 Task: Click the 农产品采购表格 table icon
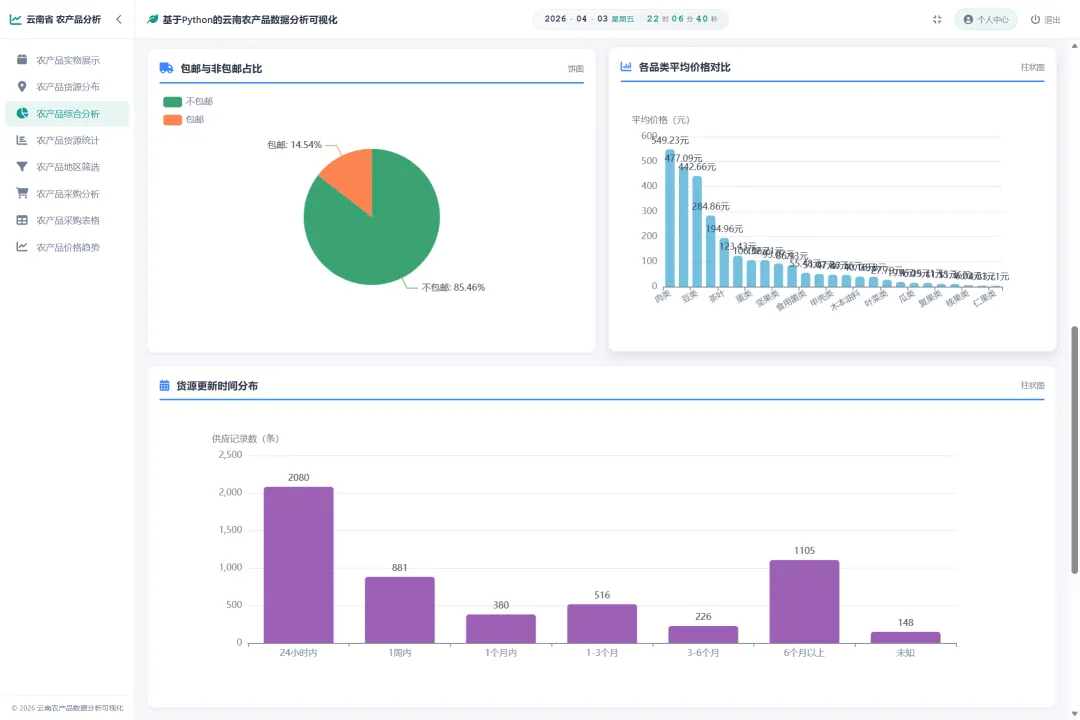[22, 220]
